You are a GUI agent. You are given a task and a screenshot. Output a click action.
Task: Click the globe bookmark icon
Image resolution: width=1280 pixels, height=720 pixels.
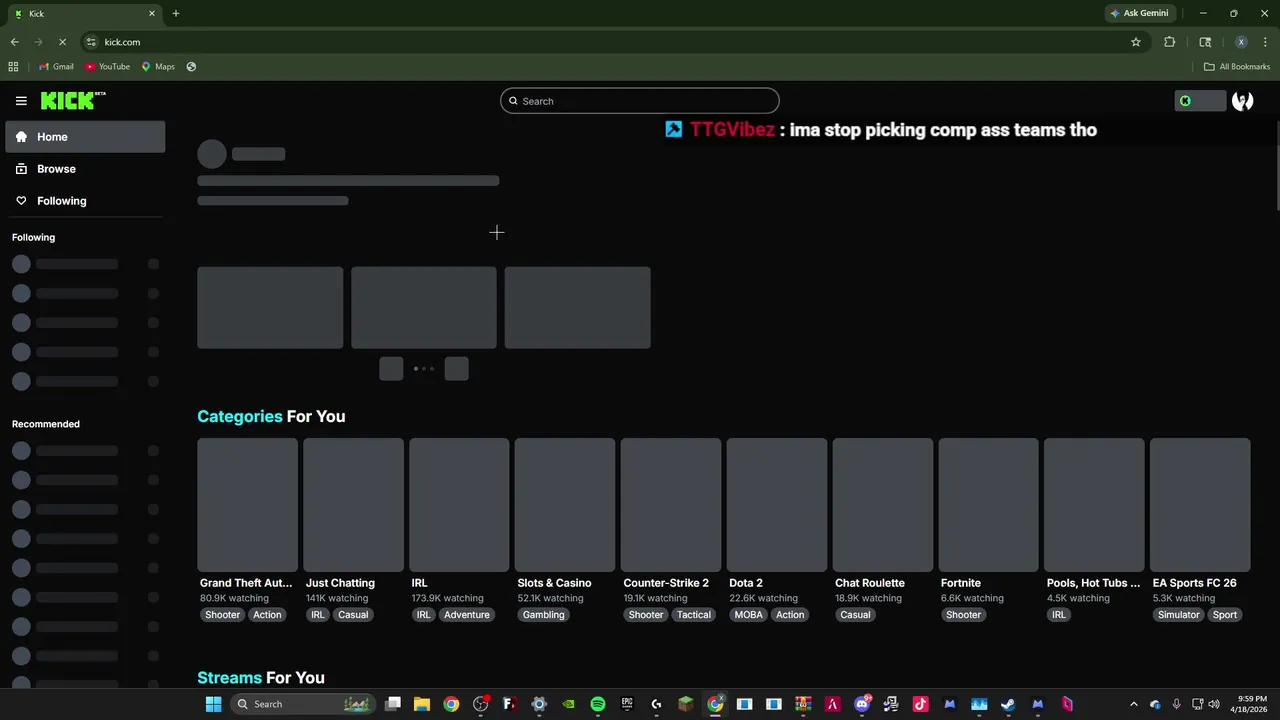click(191, 67)
